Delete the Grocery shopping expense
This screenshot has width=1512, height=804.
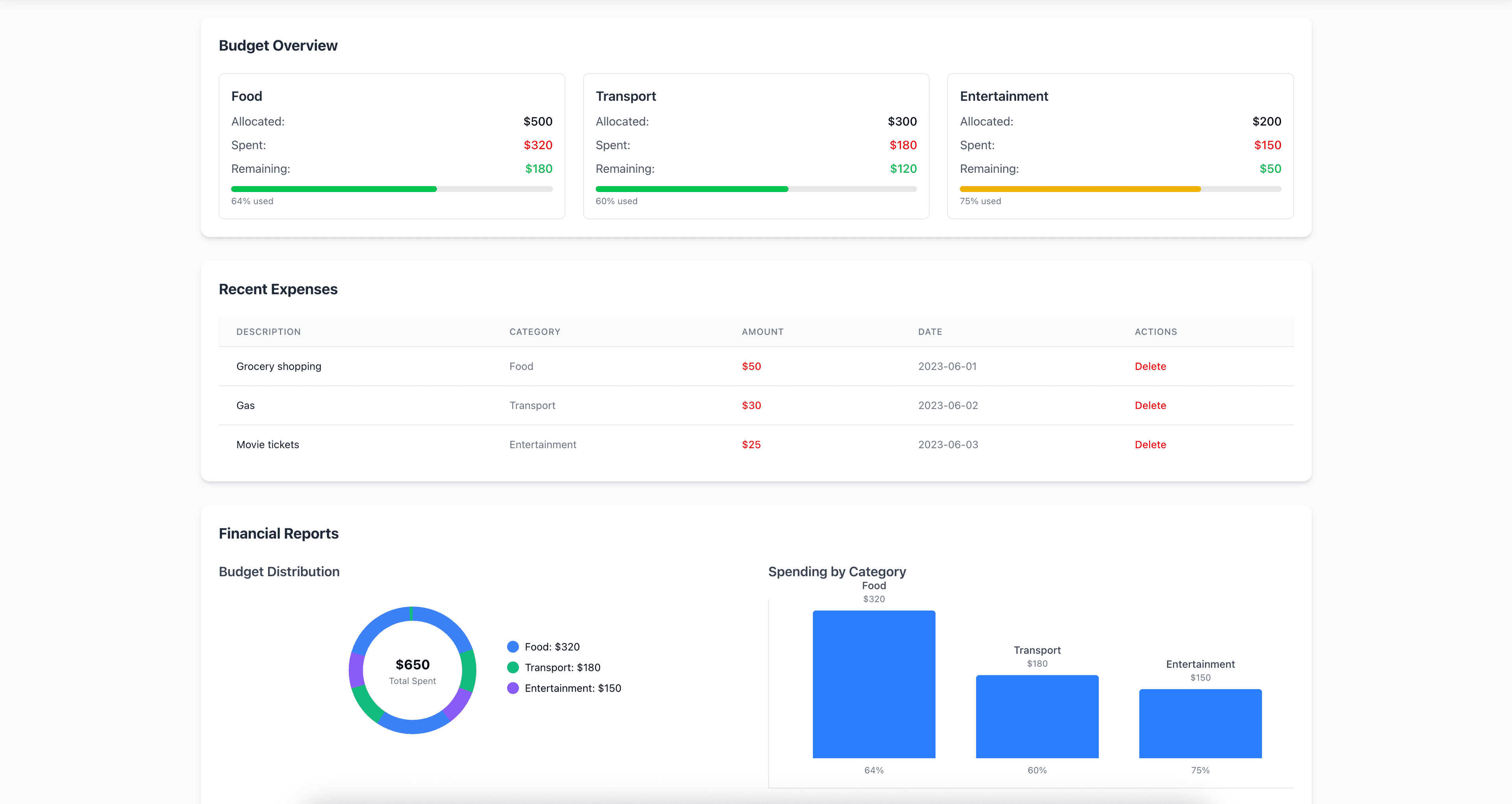[x=1150, y=366]
